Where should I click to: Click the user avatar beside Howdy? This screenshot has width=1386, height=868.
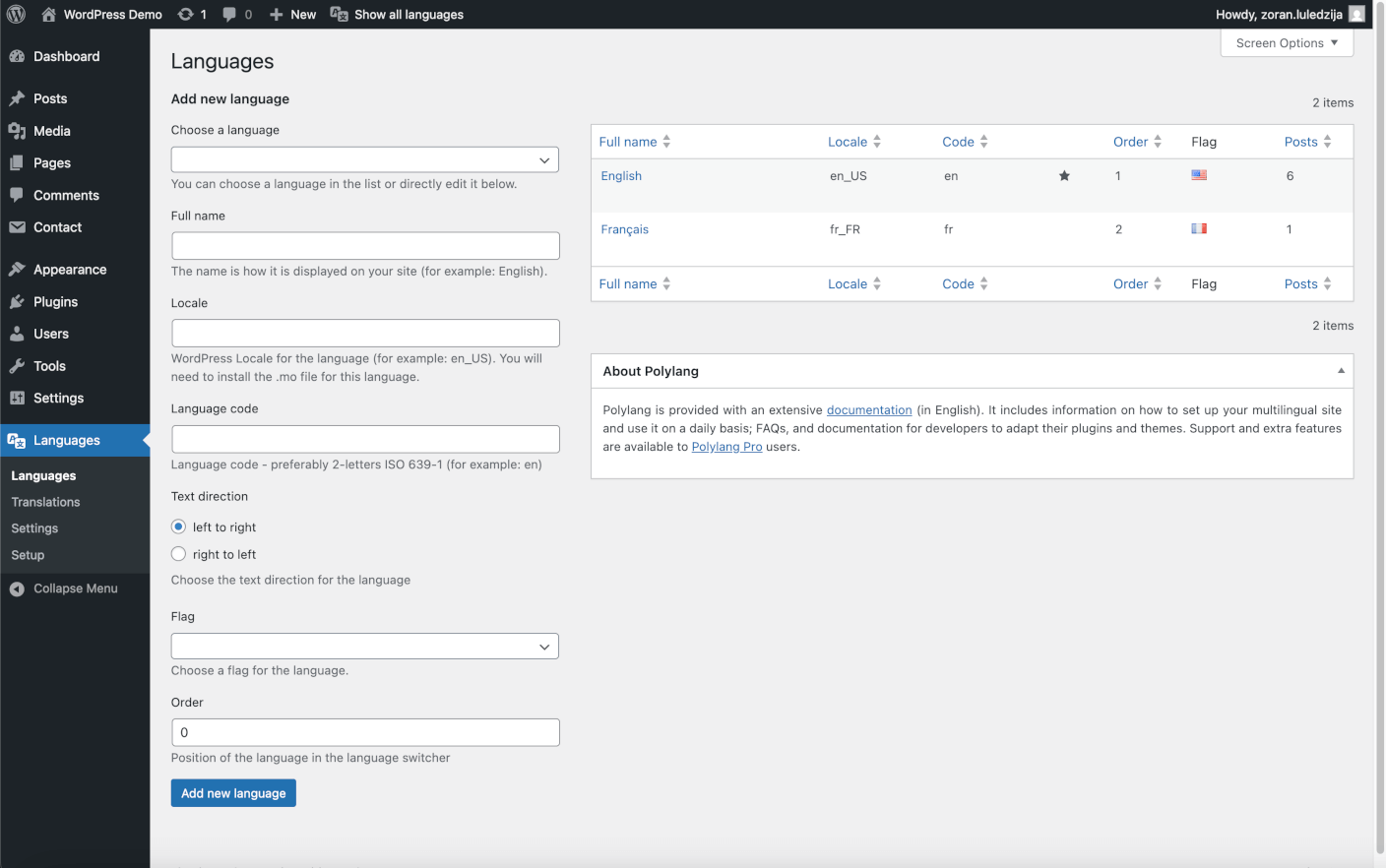click(x=1357, y=14)
